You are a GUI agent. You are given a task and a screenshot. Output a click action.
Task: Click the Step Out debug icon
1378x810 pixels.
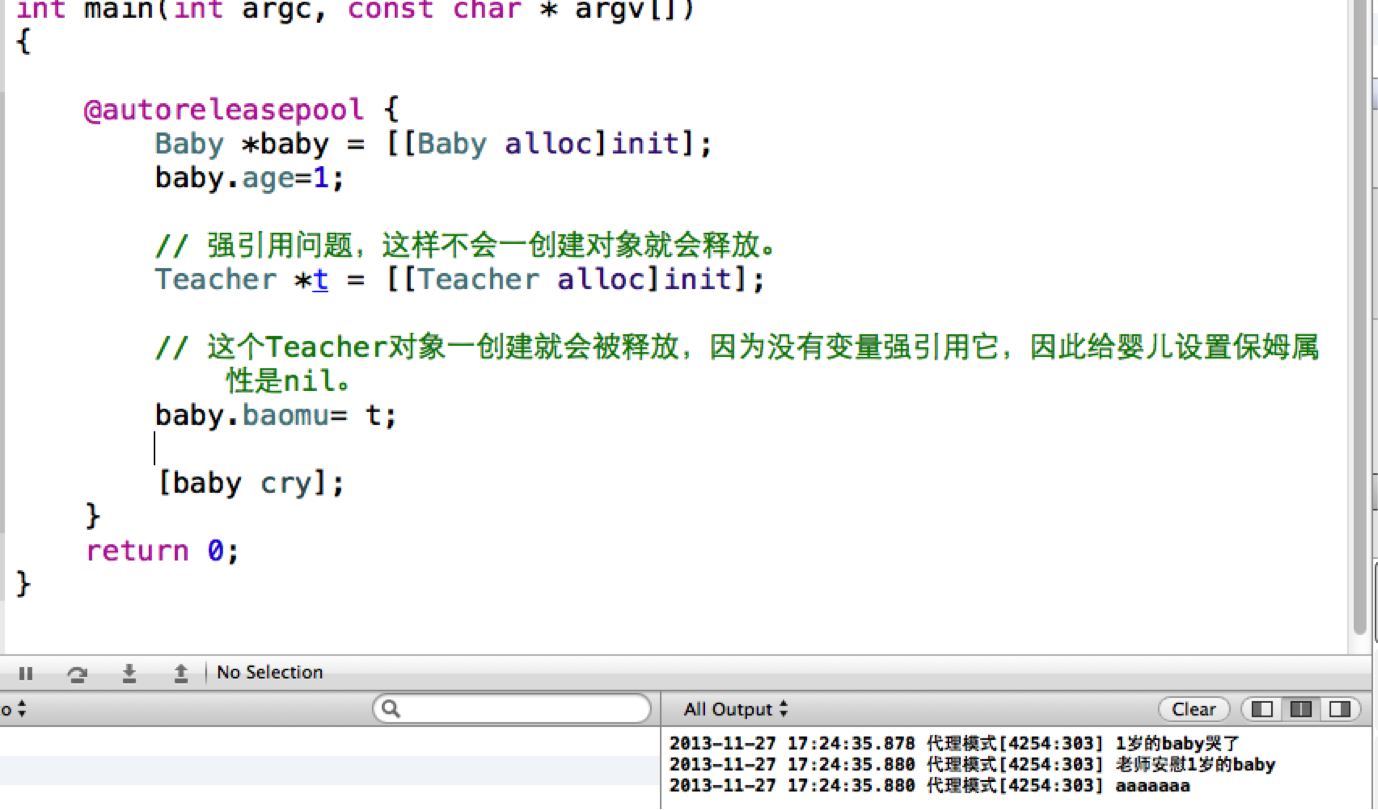point(181,673)
